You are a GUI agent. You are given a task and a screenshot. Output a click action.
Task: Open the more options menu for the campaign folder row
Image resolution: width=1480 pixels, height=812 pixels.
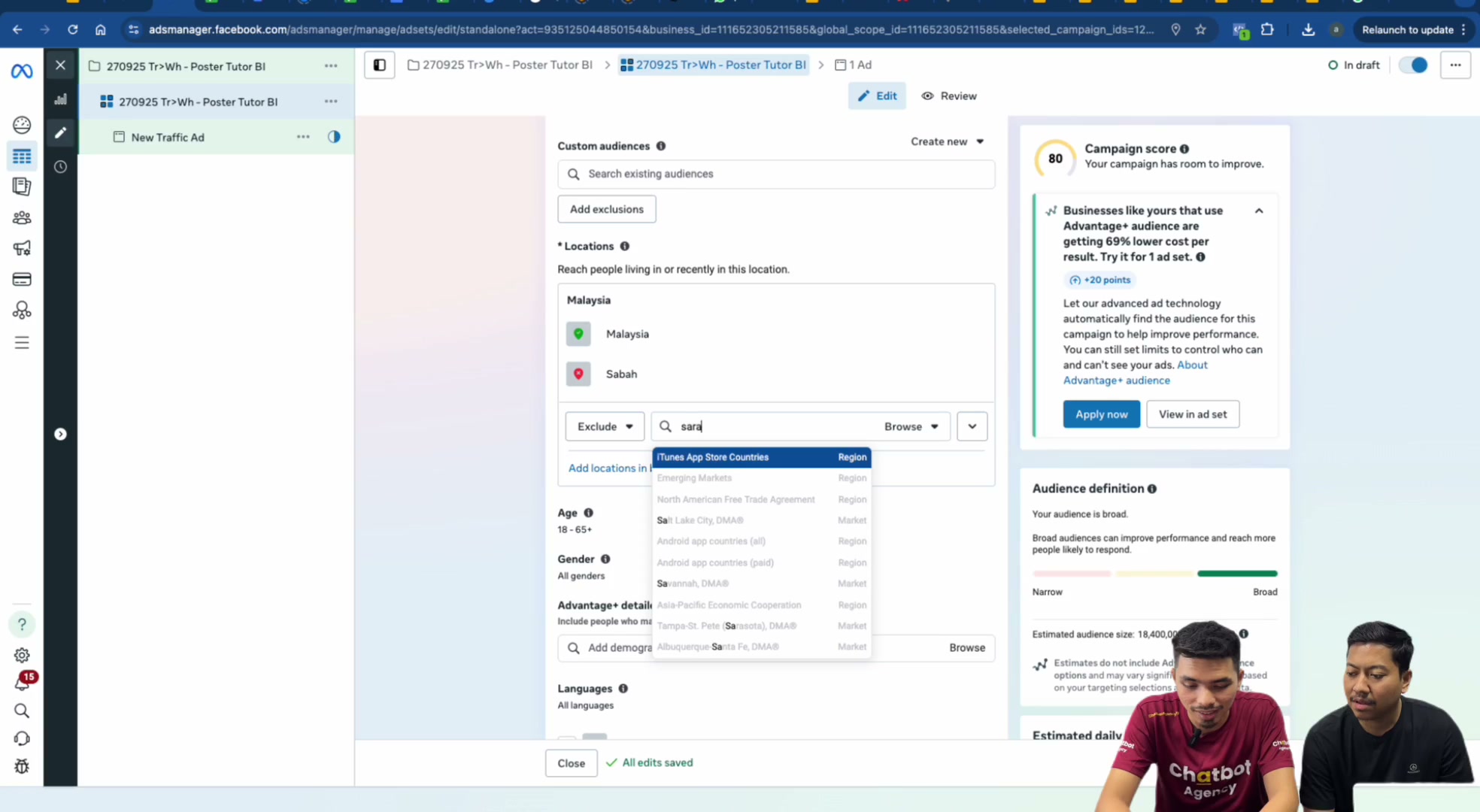click(331, 66)
